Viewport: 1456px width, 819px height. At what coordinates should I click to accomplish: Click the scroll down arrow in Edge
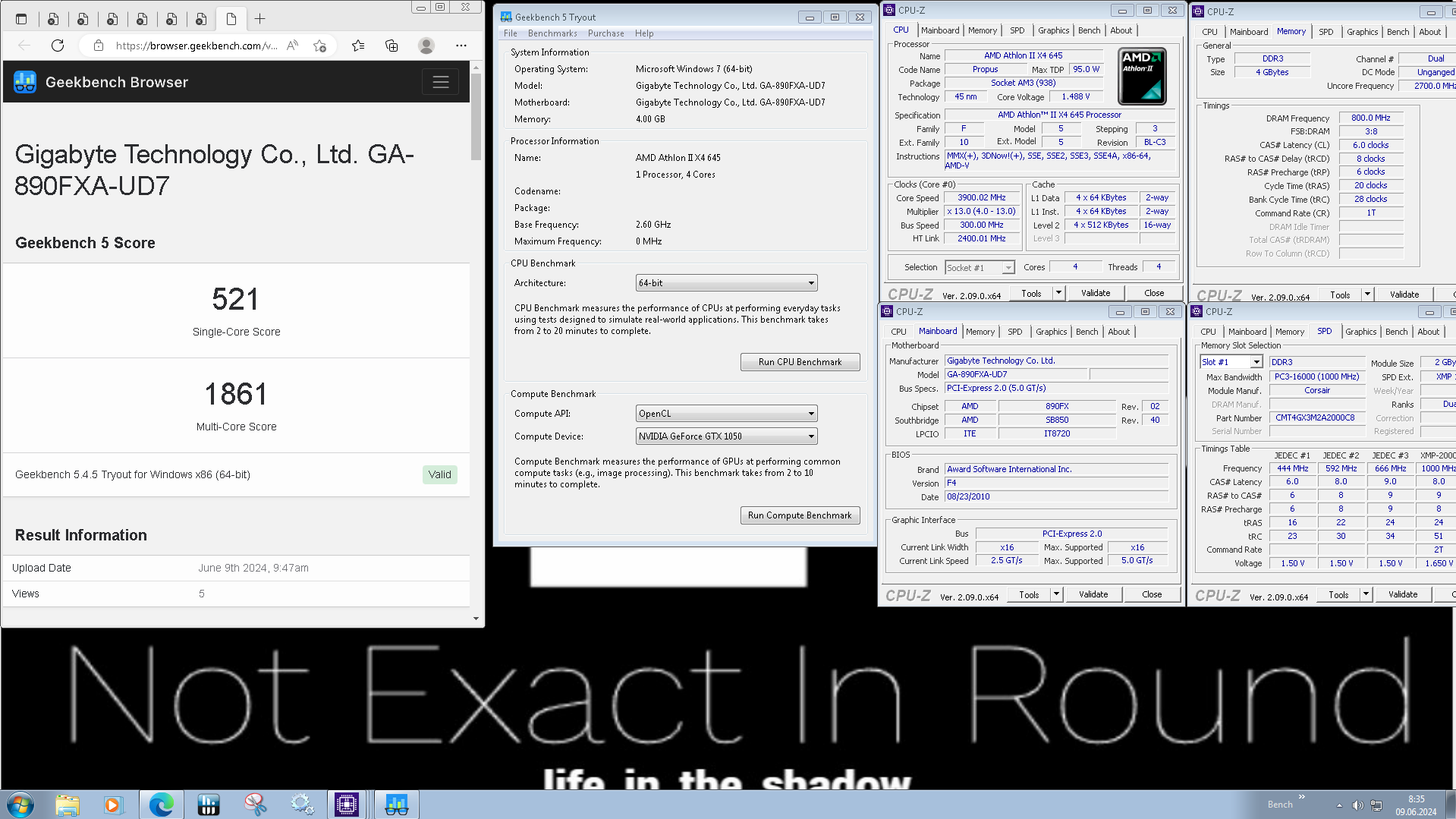[476, 618]
